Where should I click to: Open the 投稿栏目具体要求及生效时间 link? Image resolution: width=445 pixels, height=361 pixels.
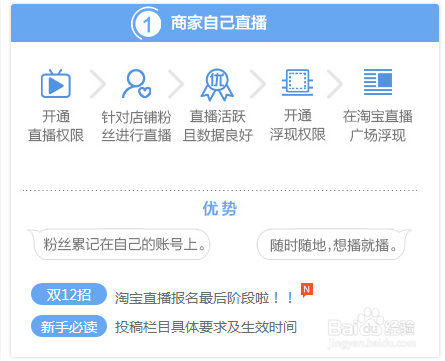point(206,327)
